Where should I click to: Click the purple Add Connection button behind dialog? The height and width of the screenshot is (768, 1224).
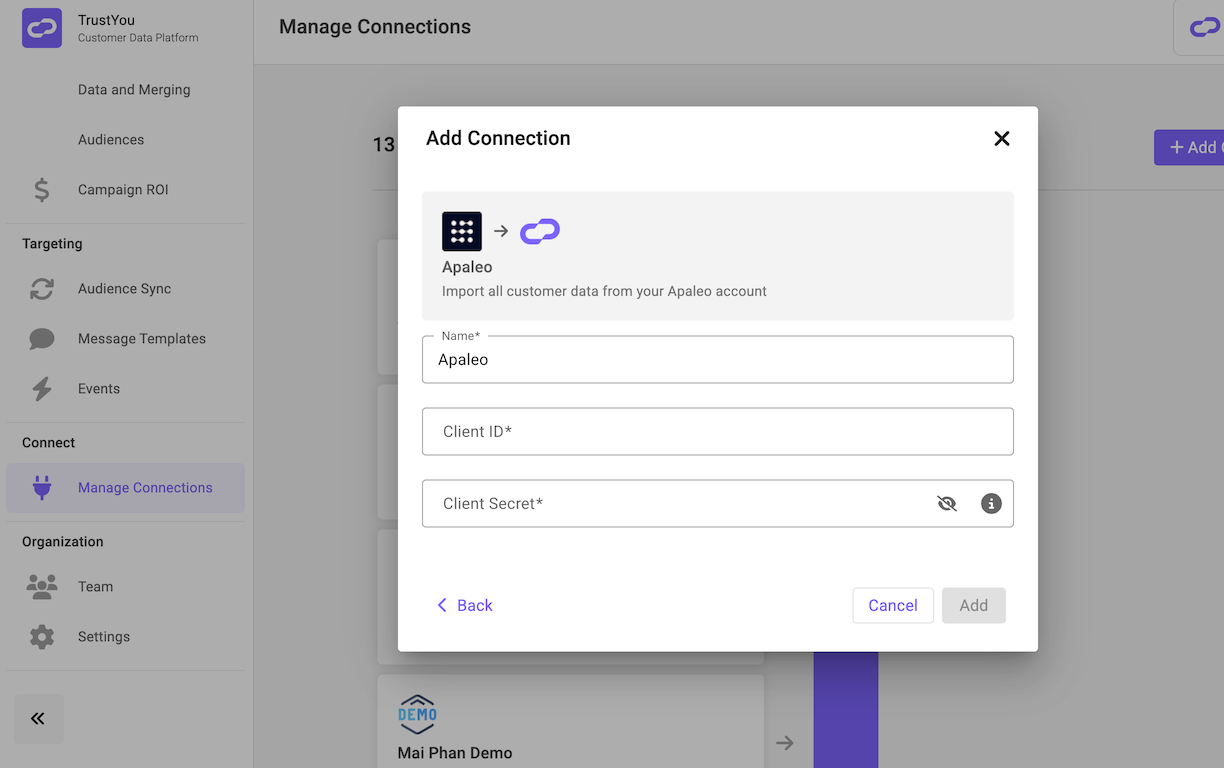point(1189,147)
